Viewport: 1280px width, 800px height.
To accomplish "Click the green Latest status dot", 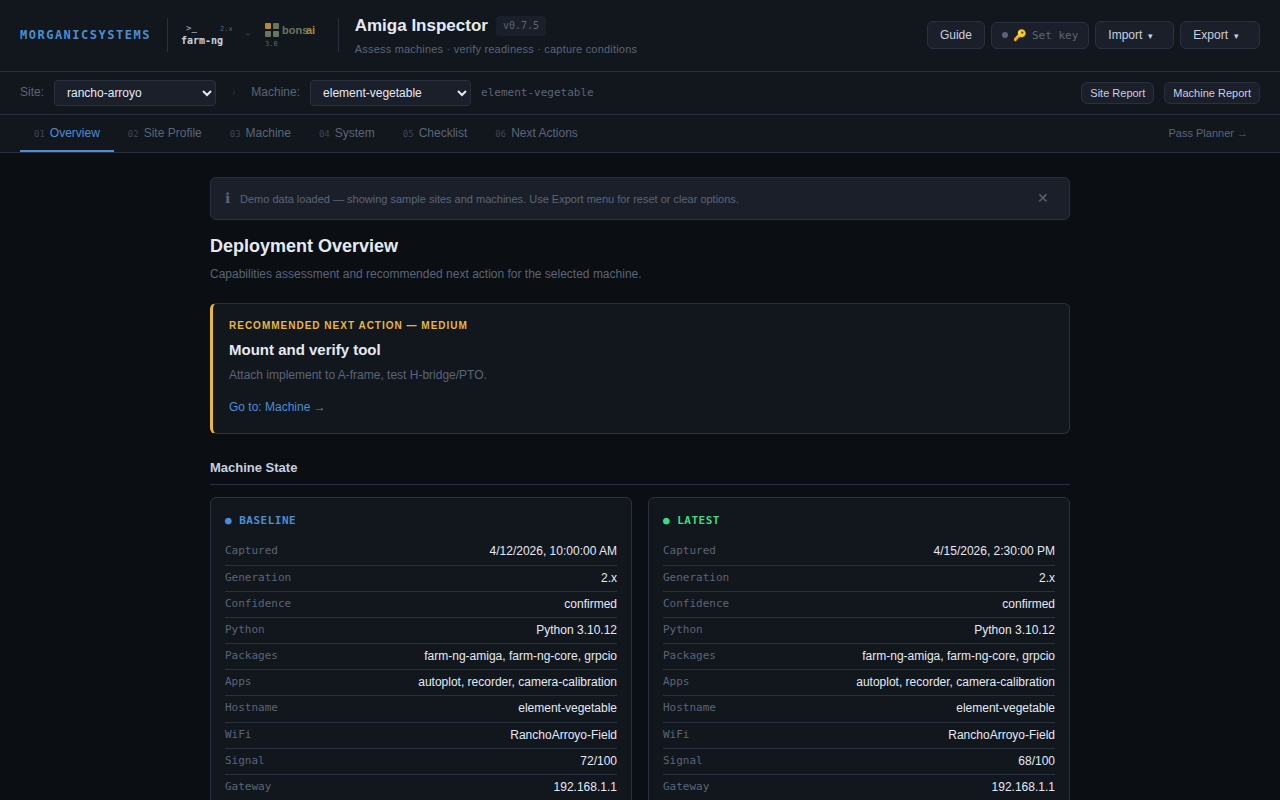I will point(666,521).
